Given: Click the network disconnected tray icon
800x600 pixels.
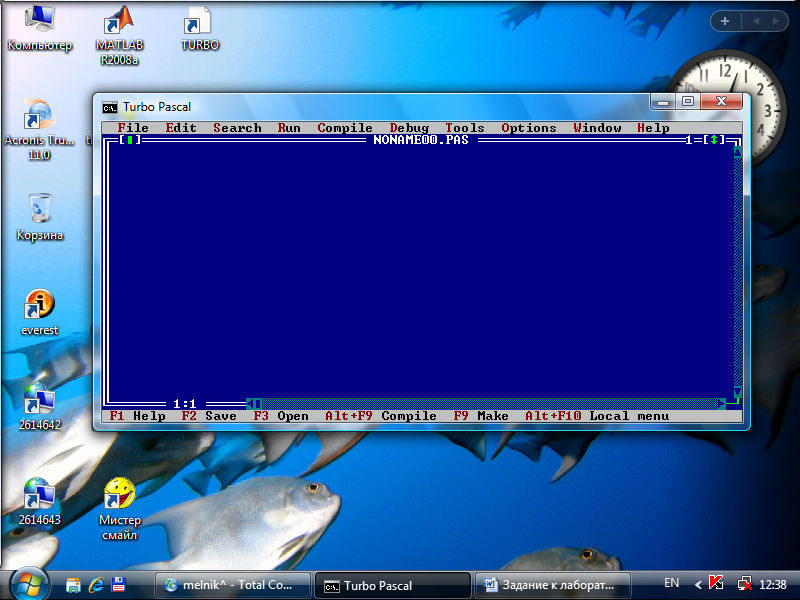Looking at the screenshot, I should [744, 584].
